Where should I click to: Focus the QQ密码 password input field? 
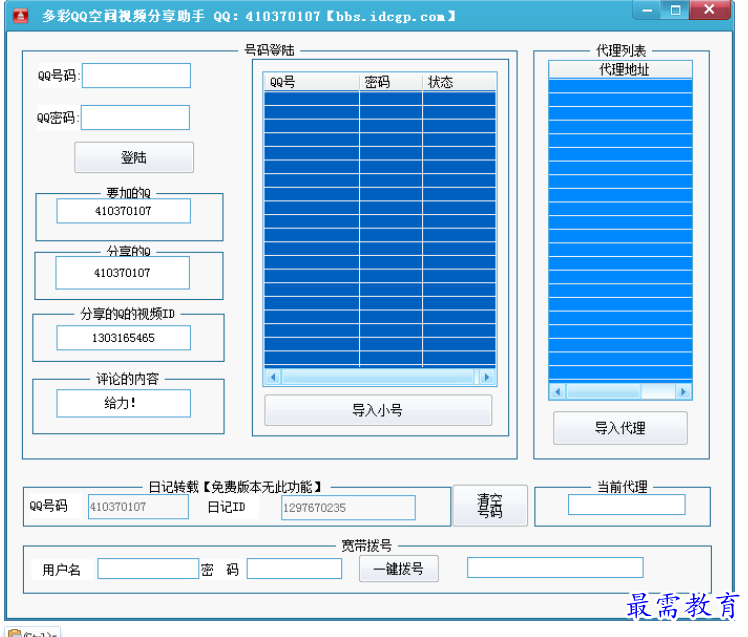(x=135, y=117)
